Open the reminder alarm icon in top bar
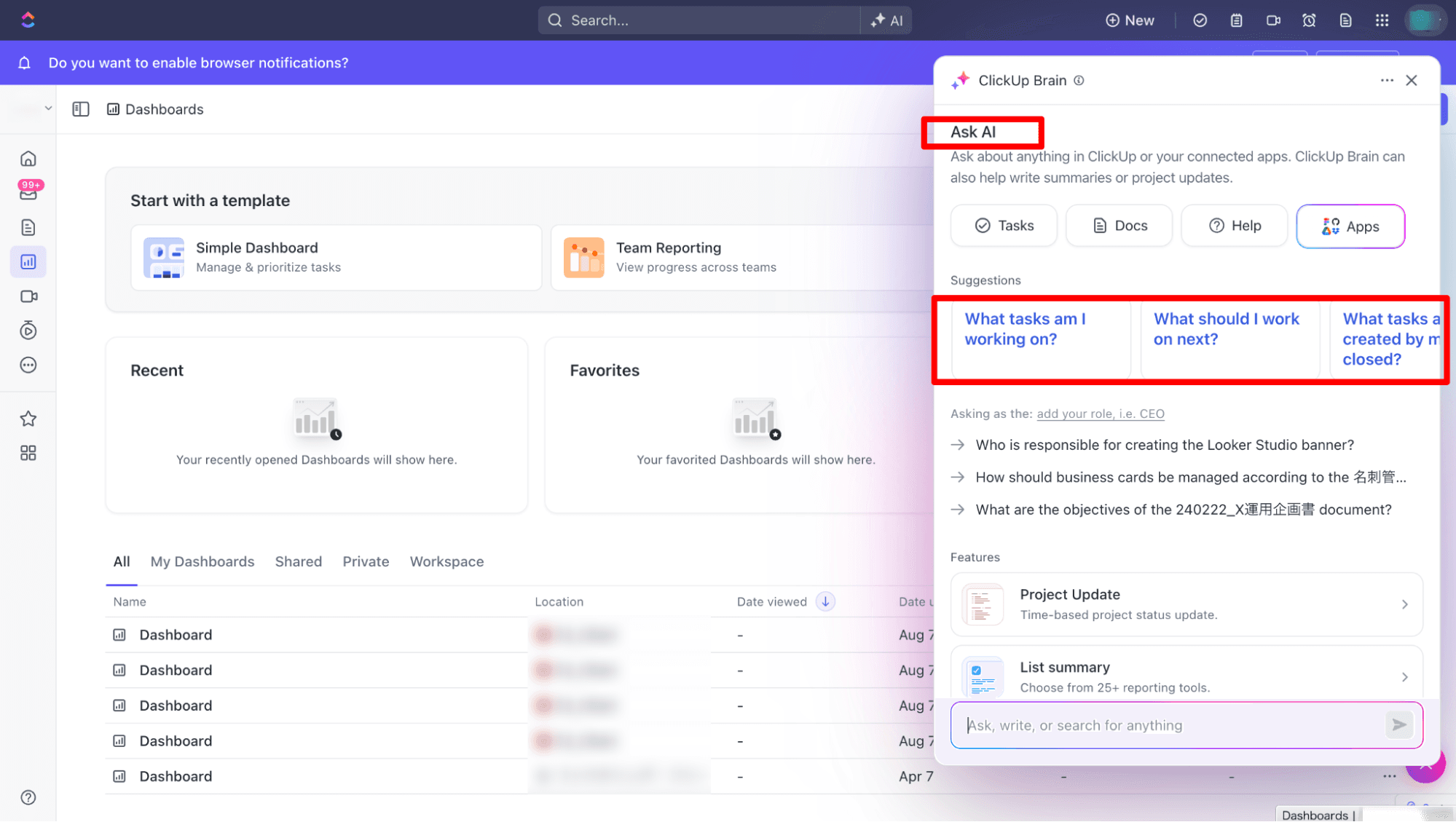Image resolution: width=1456 pixels, height=822 pixels. click(1309, 20)
